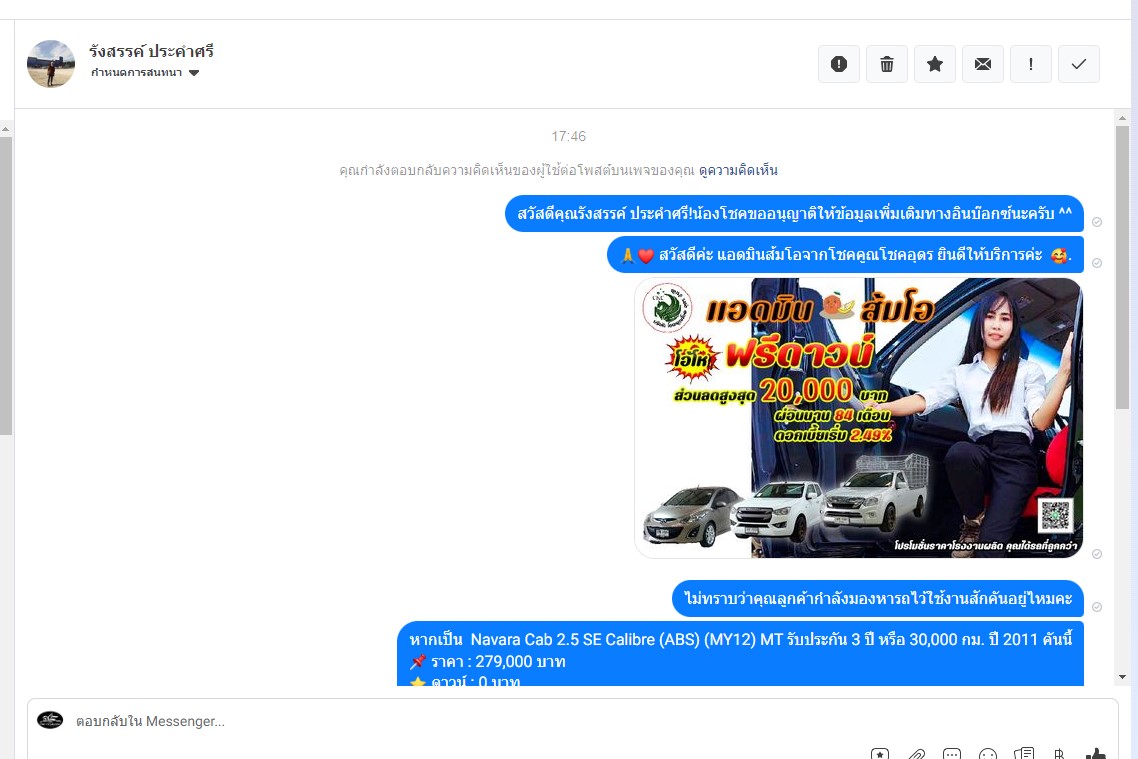Click the chat vertical scrollbar thumb

(x=1123, y=267)
